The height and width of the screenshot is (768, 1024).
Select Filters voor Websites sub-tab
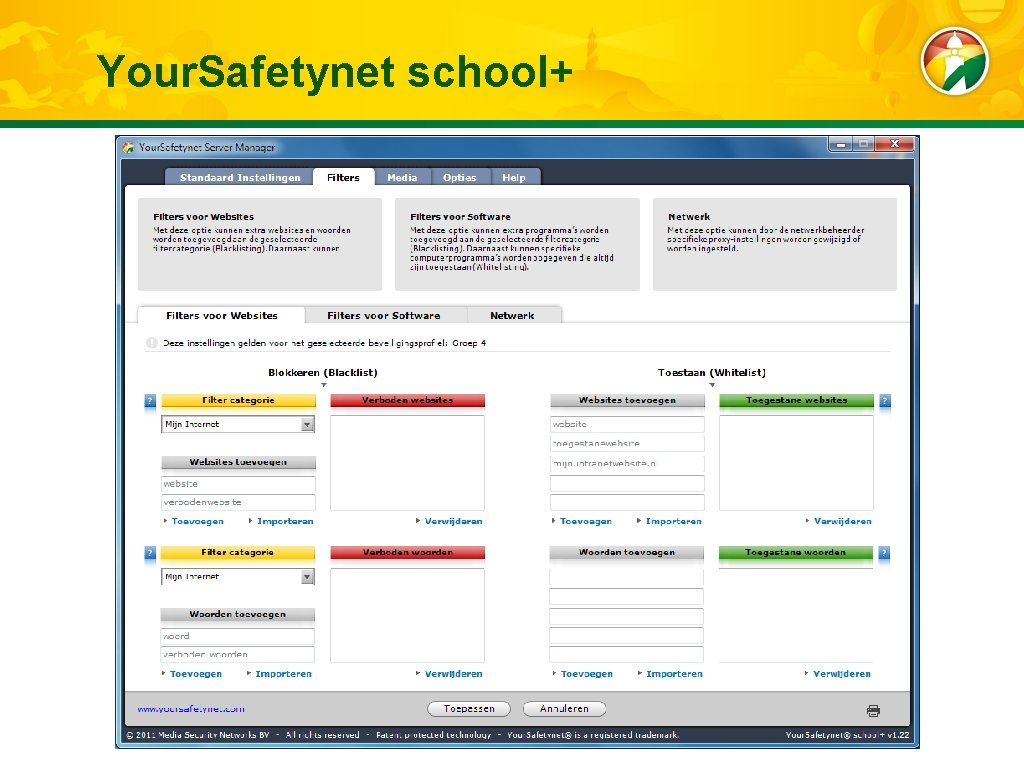221,315
